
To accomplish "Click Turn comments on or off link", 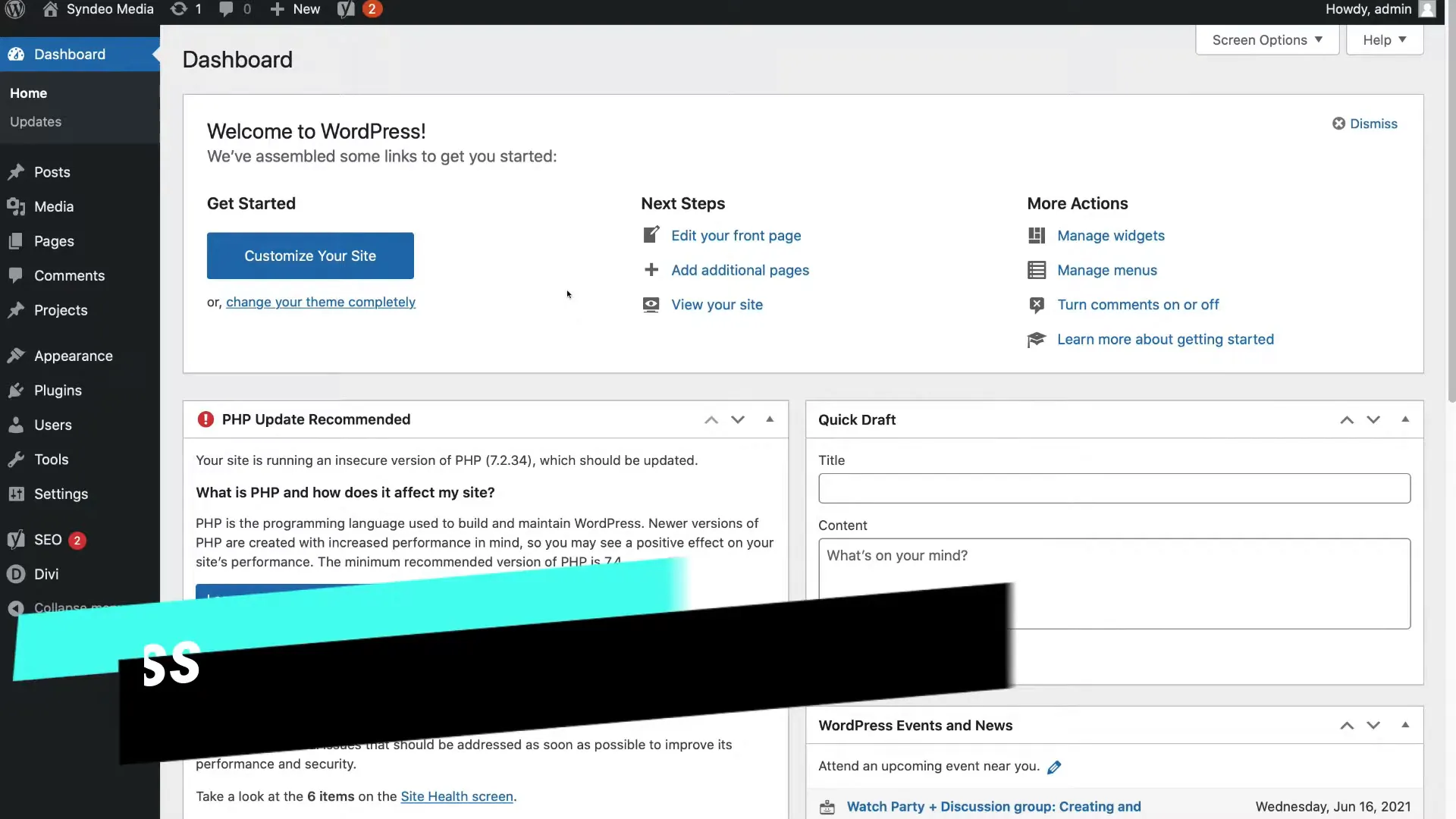I will [1138, 305].
